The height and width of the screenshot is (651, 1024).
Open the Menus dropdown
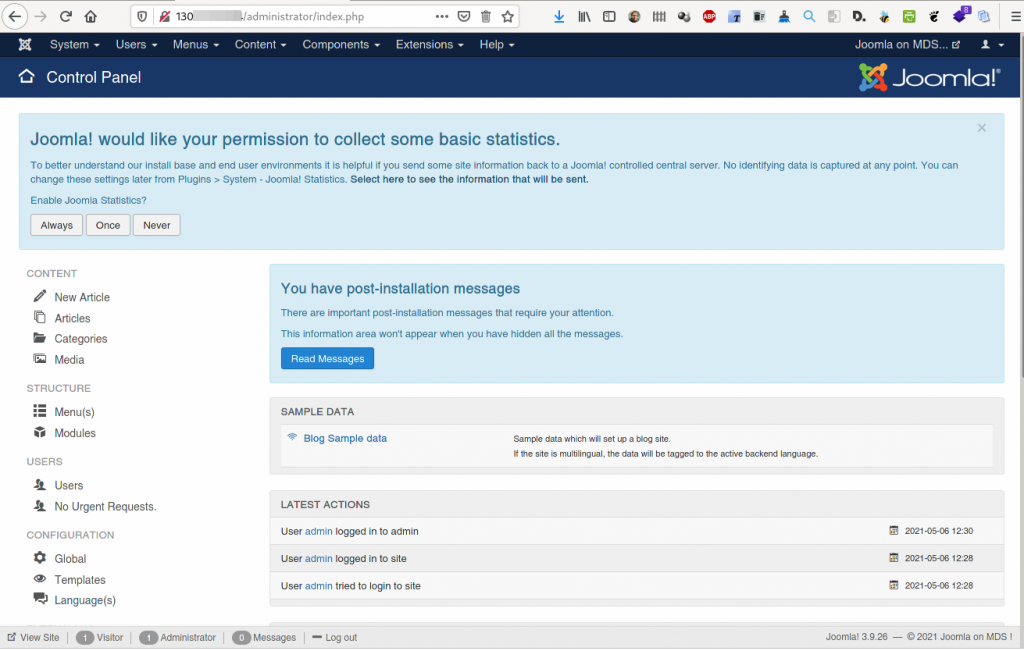pos(196,44)
